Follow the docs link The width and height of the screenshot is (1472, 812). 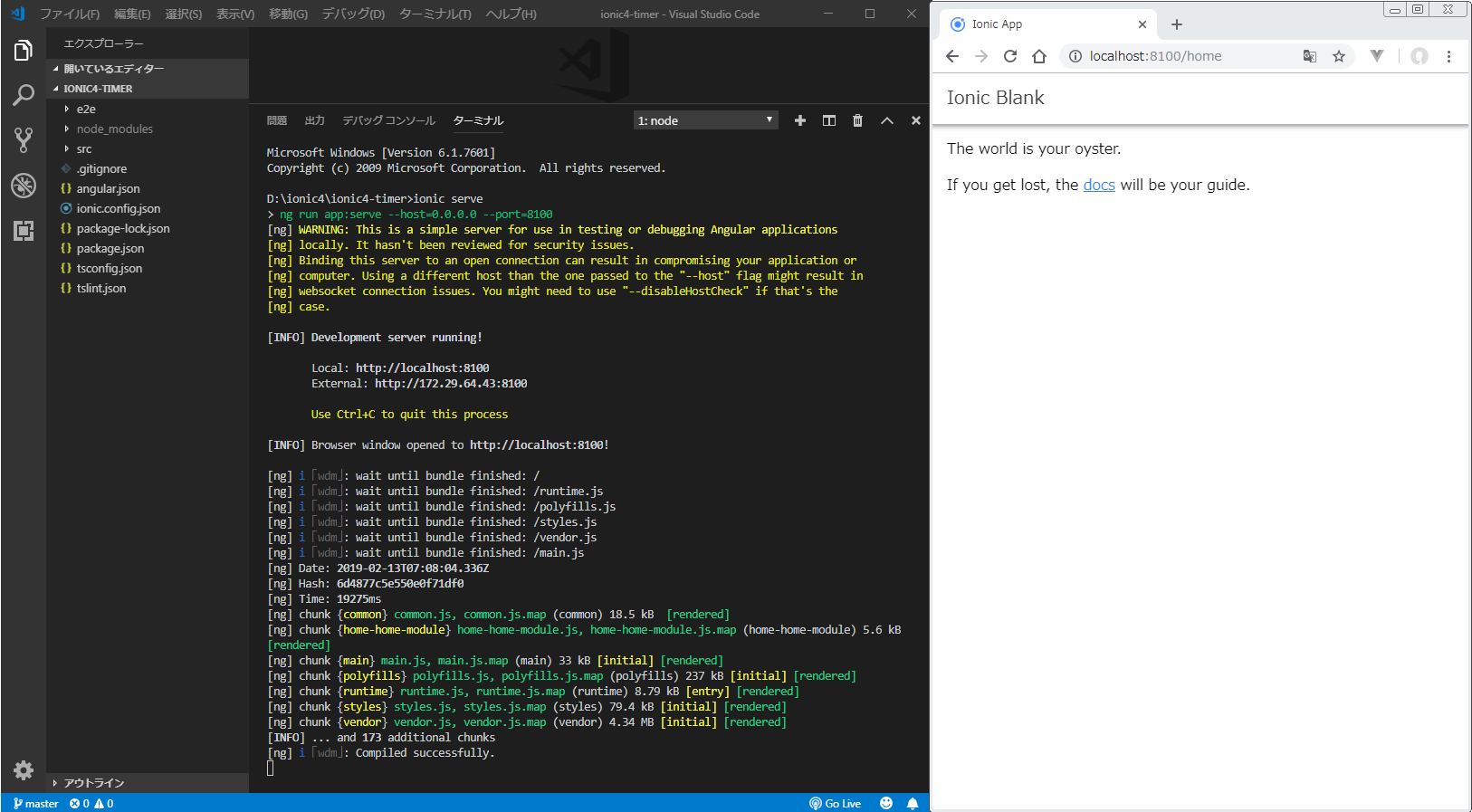tap(1098, 185)
